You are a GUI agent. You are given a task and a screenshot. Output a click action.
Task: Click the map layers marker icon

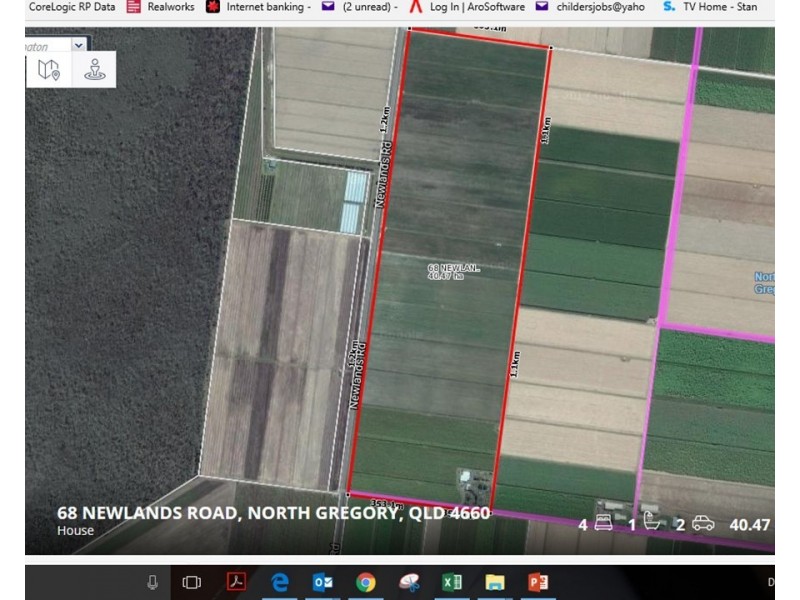click(49, 69)
